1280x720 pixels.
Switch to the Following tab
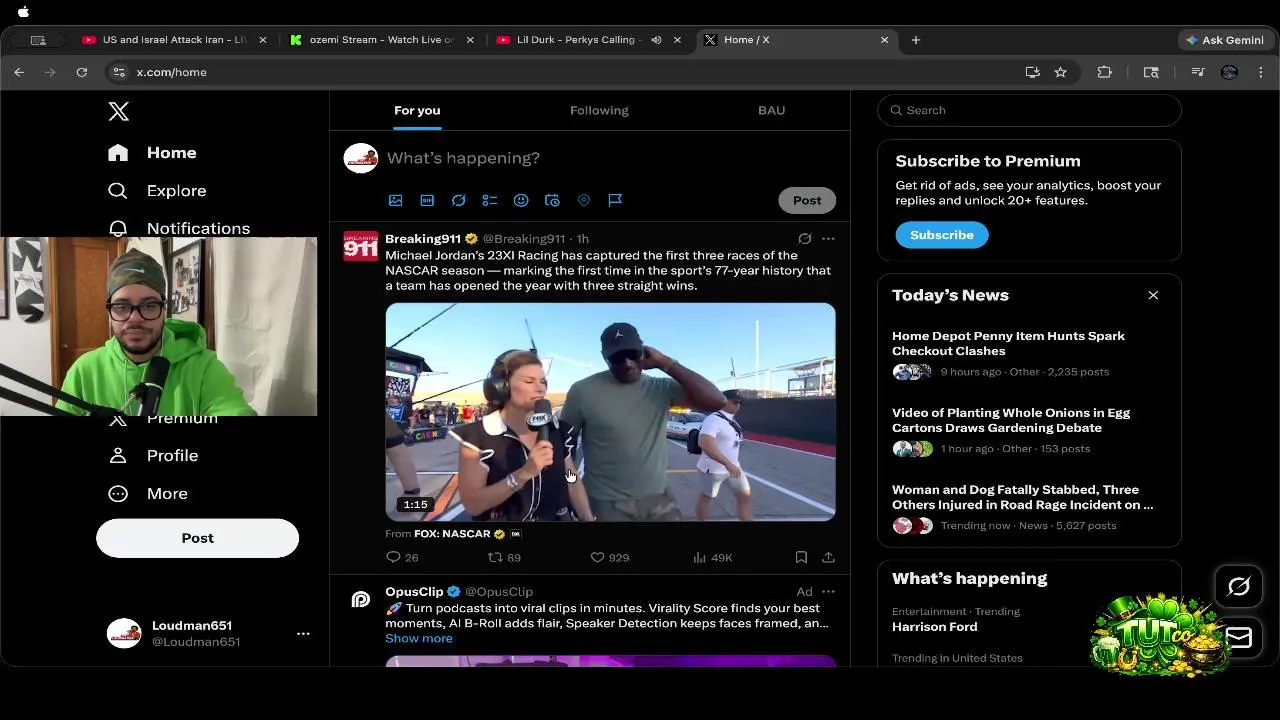pos(599,110)
